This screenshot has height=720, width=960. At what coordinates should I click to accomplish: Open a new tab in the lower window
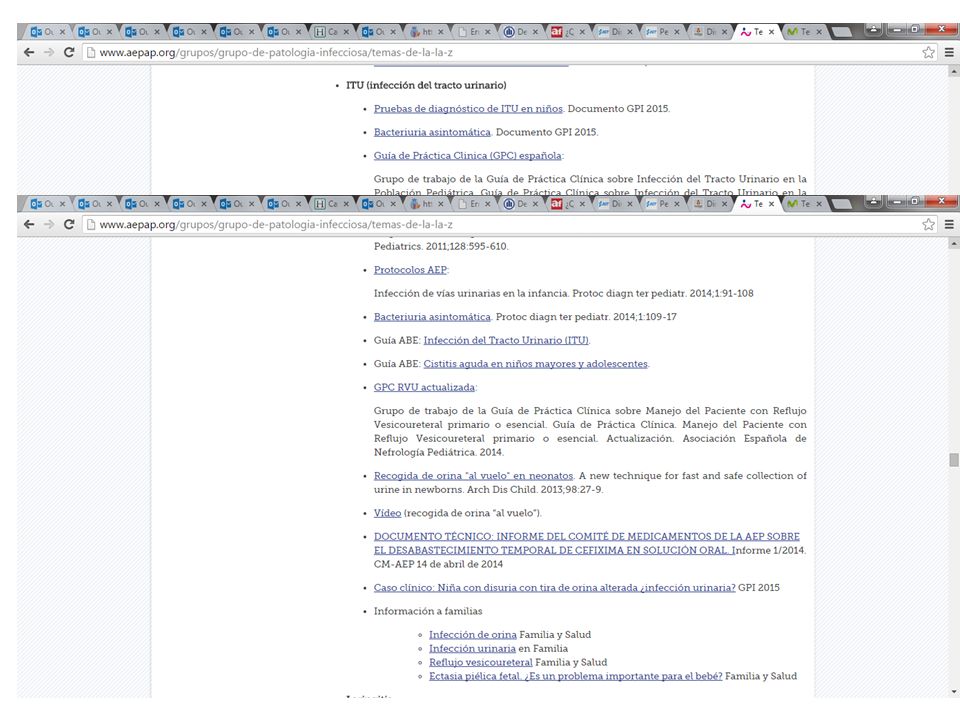tap(842, 204)
